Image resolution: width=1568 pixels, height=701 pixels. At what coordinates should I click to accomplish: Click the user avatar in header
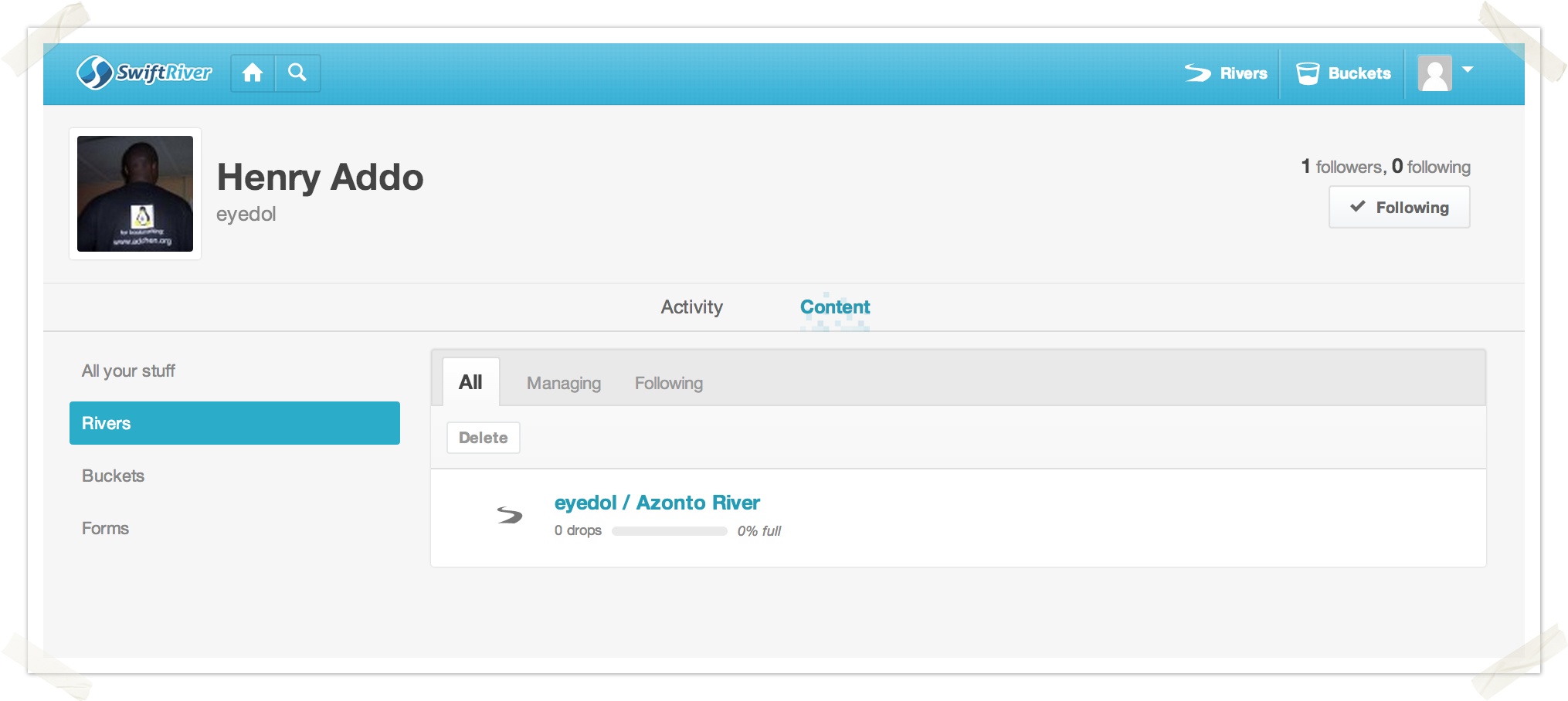(1434, 73)
